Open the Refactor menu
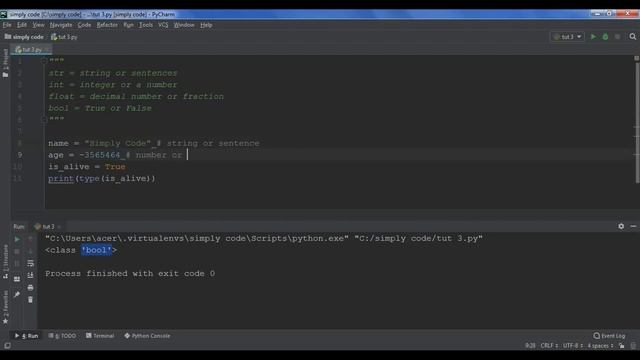This screenshot has height=360, width=640. point(107,25)
